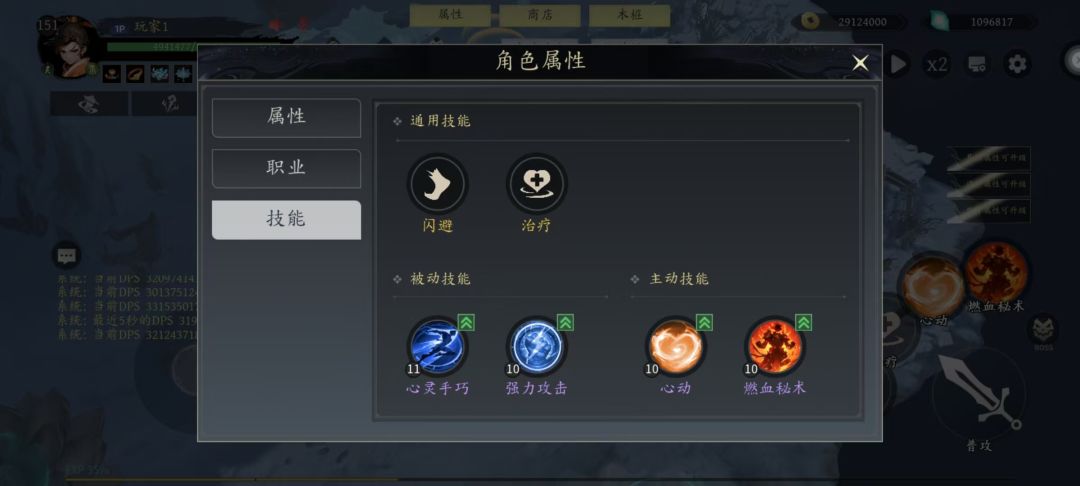Switch to the 属性 side tab

coord(286,118)
